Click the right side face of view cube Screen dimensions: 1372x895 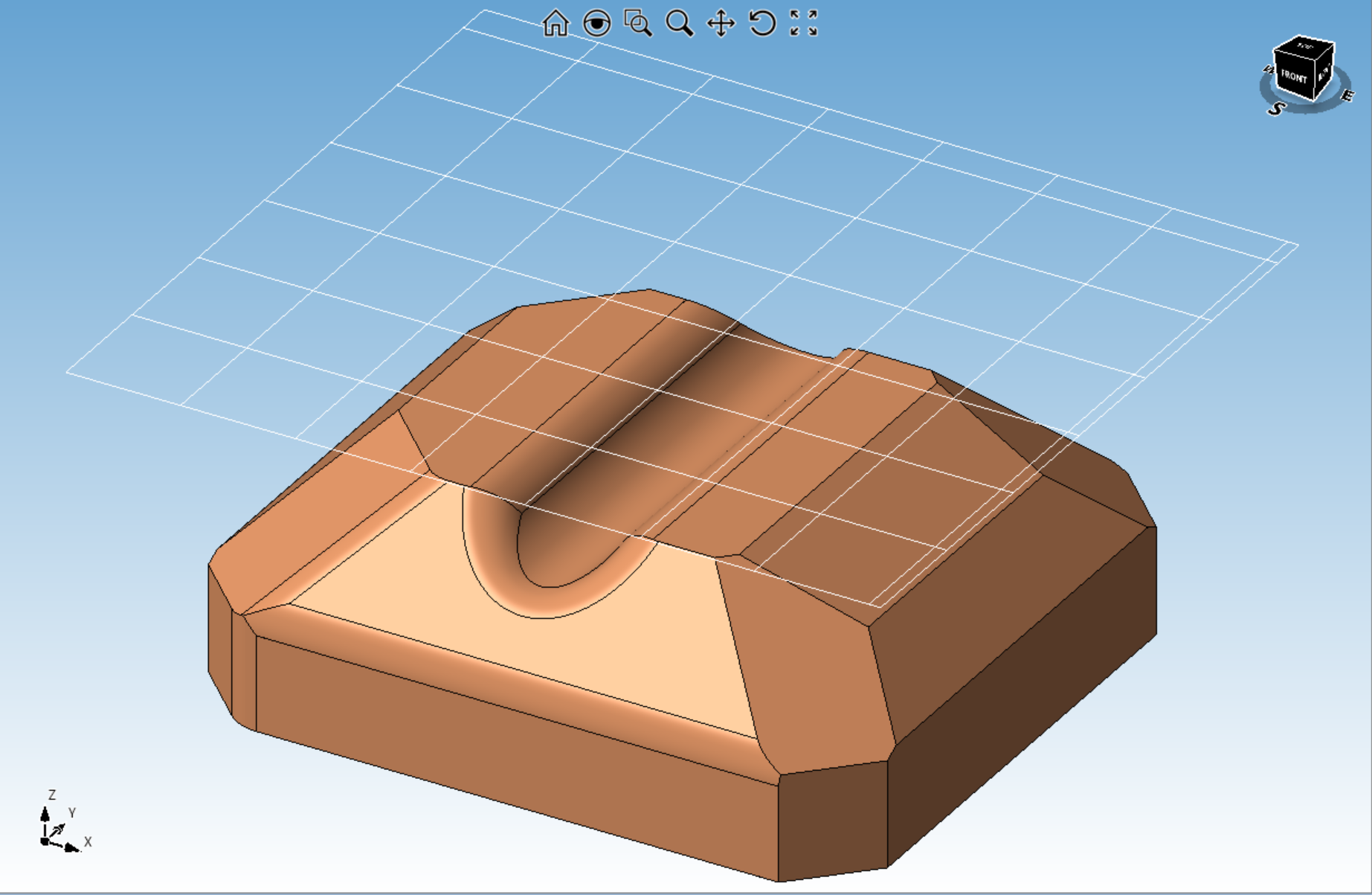click(1324, 73)
